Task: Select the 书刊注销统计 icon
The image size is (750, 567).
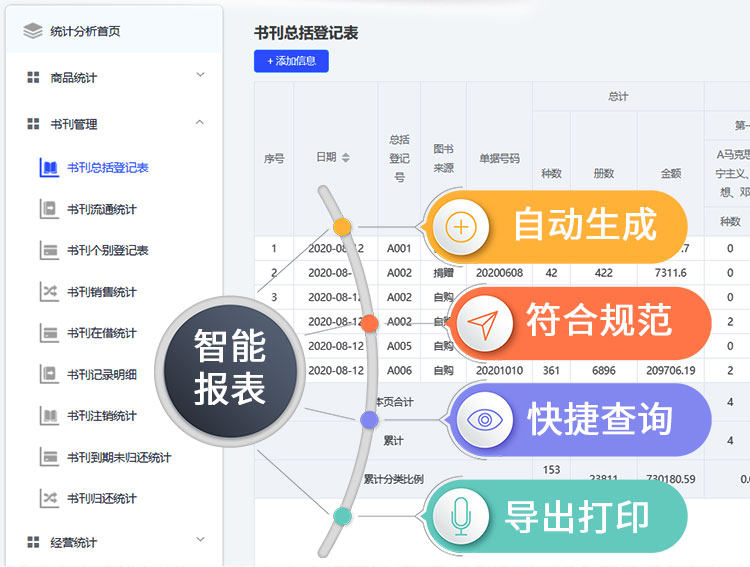Action: tap(49, 416)
